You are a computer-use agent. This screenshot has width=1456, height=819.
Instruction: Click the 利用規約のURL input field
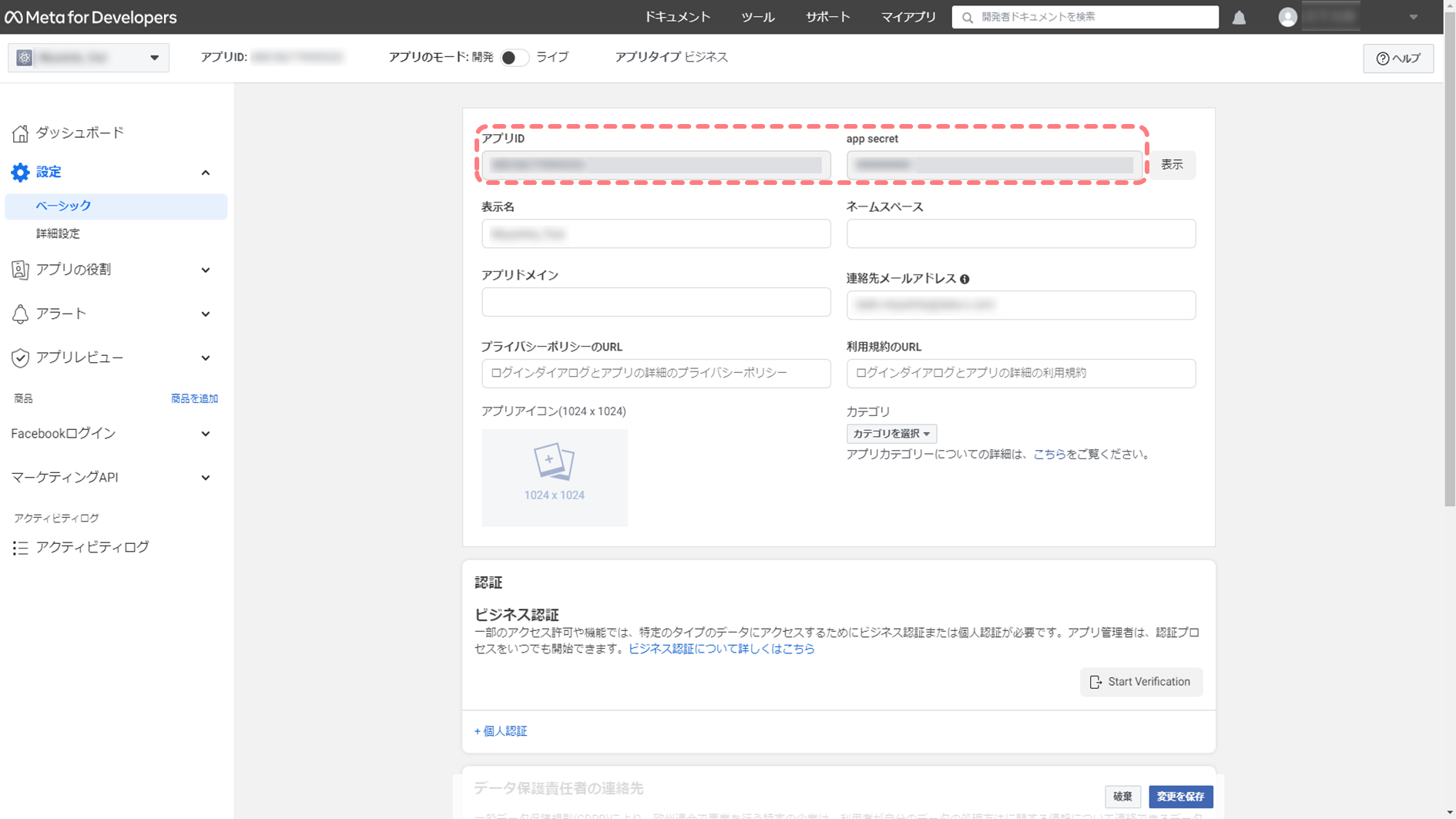[x=1021, y=373]
